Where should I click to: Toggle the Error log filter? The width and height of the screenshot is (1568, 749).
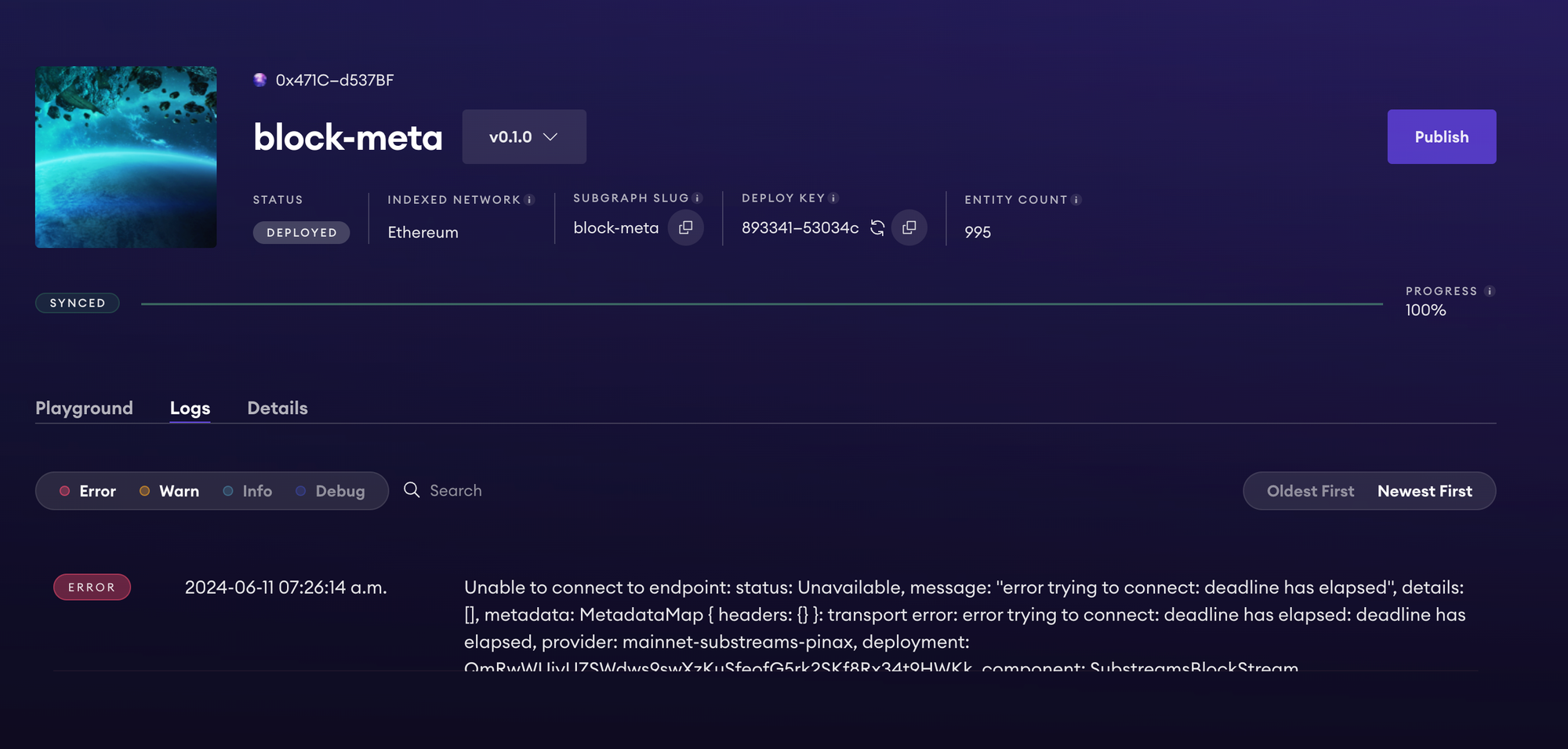click(88, 491)
